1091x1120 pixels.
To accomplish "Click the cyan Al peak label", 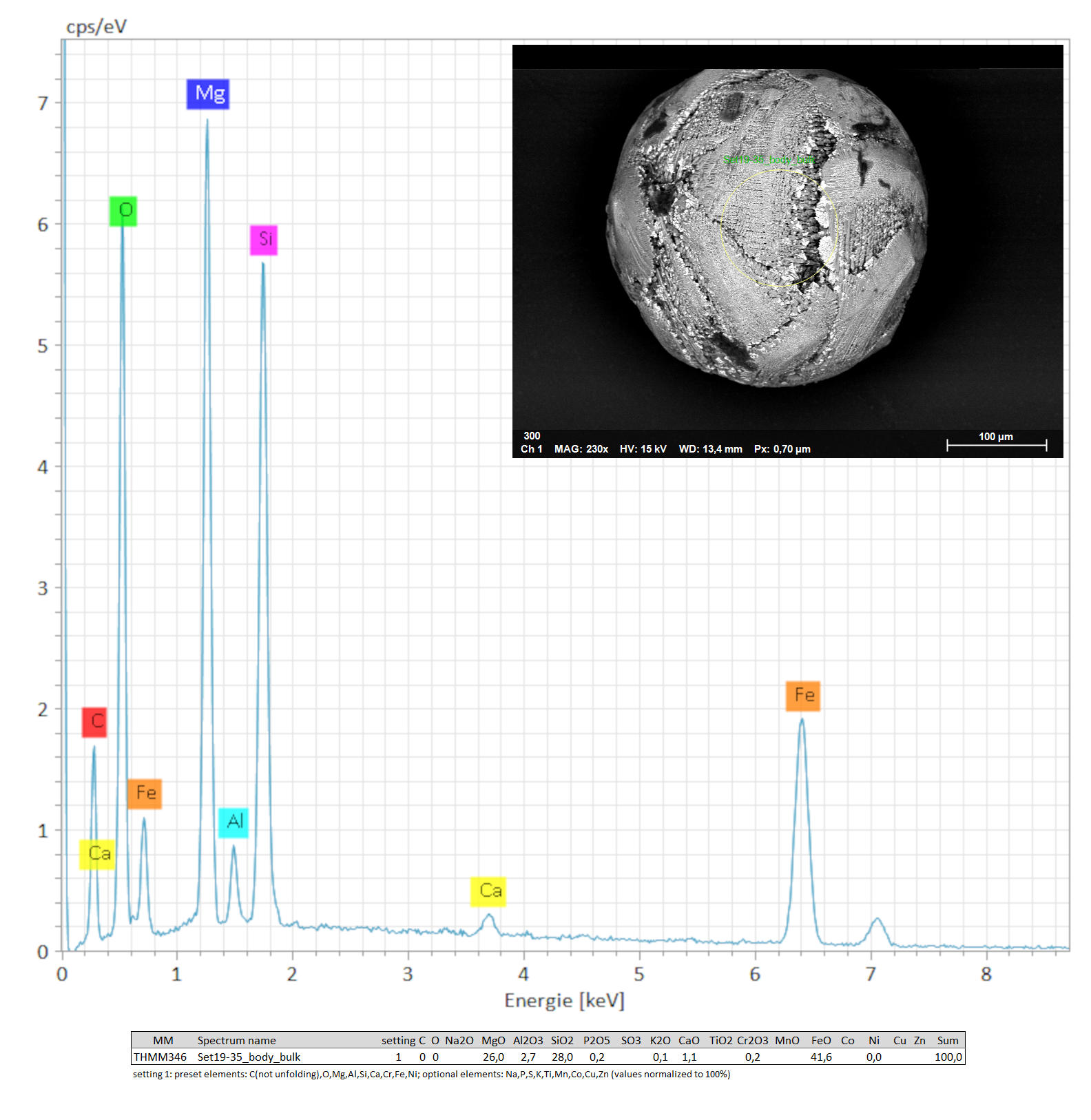I will coord(233,822).
